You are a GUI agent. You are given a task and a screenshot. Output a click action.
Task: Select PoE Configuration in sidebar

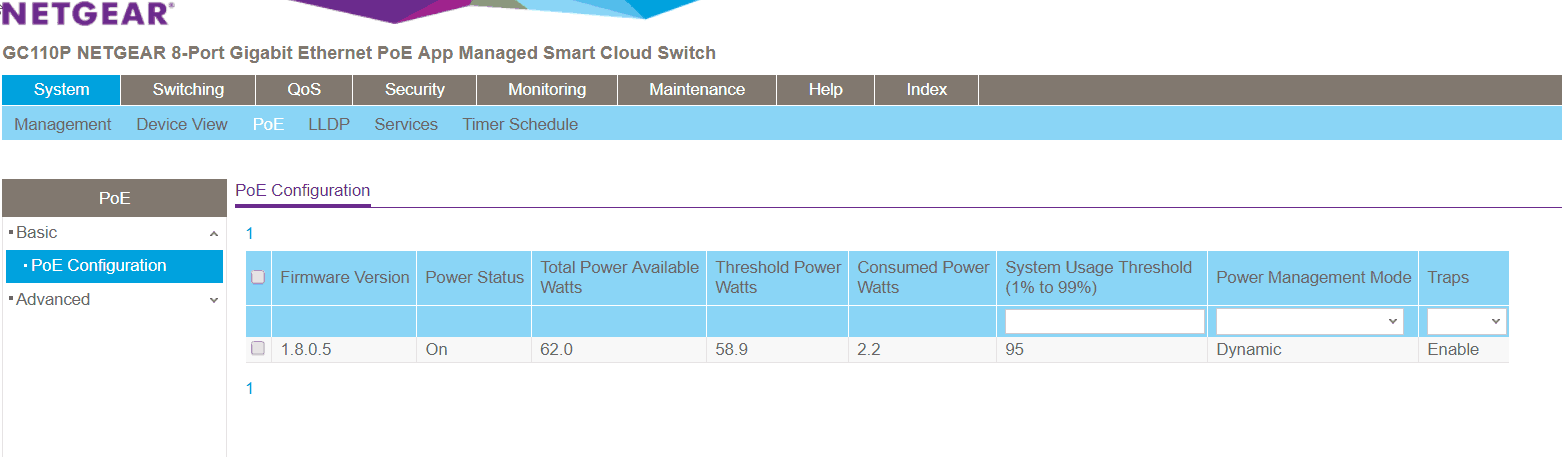98,266
